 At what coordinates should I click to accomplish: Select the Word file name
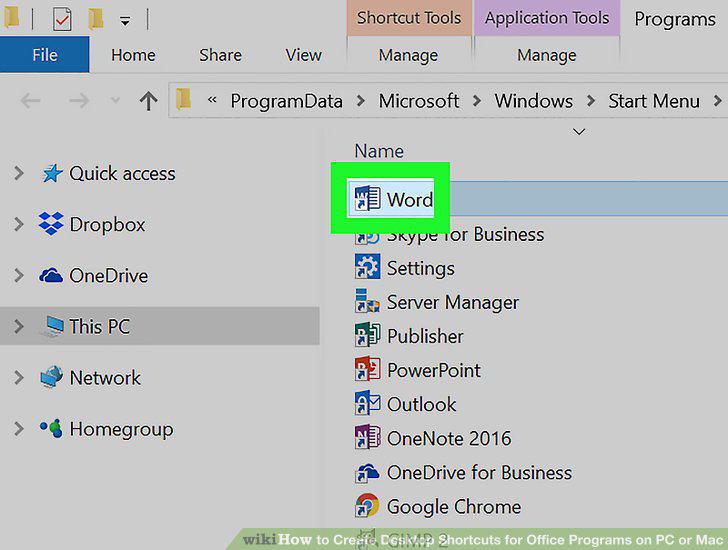pos(410,200)
